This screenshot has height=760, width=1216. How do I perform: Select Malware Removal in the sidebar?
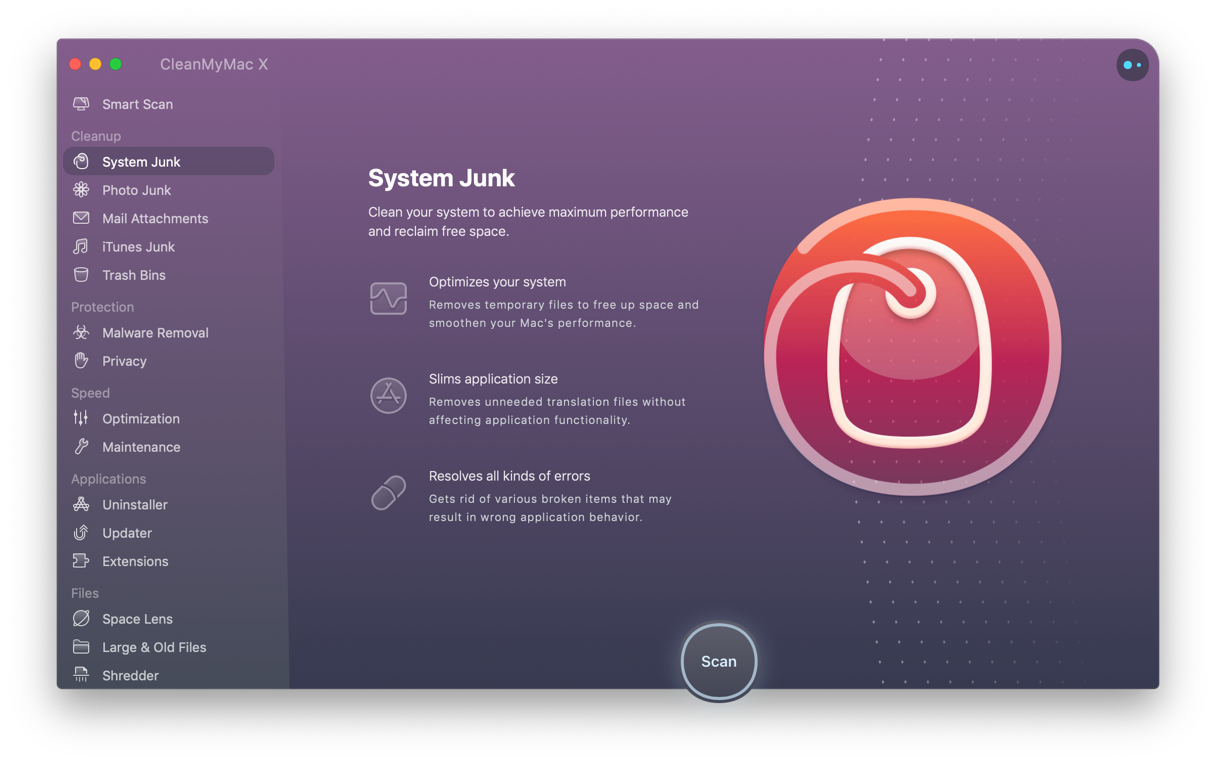pyautogui.click(x=168, y=333)
